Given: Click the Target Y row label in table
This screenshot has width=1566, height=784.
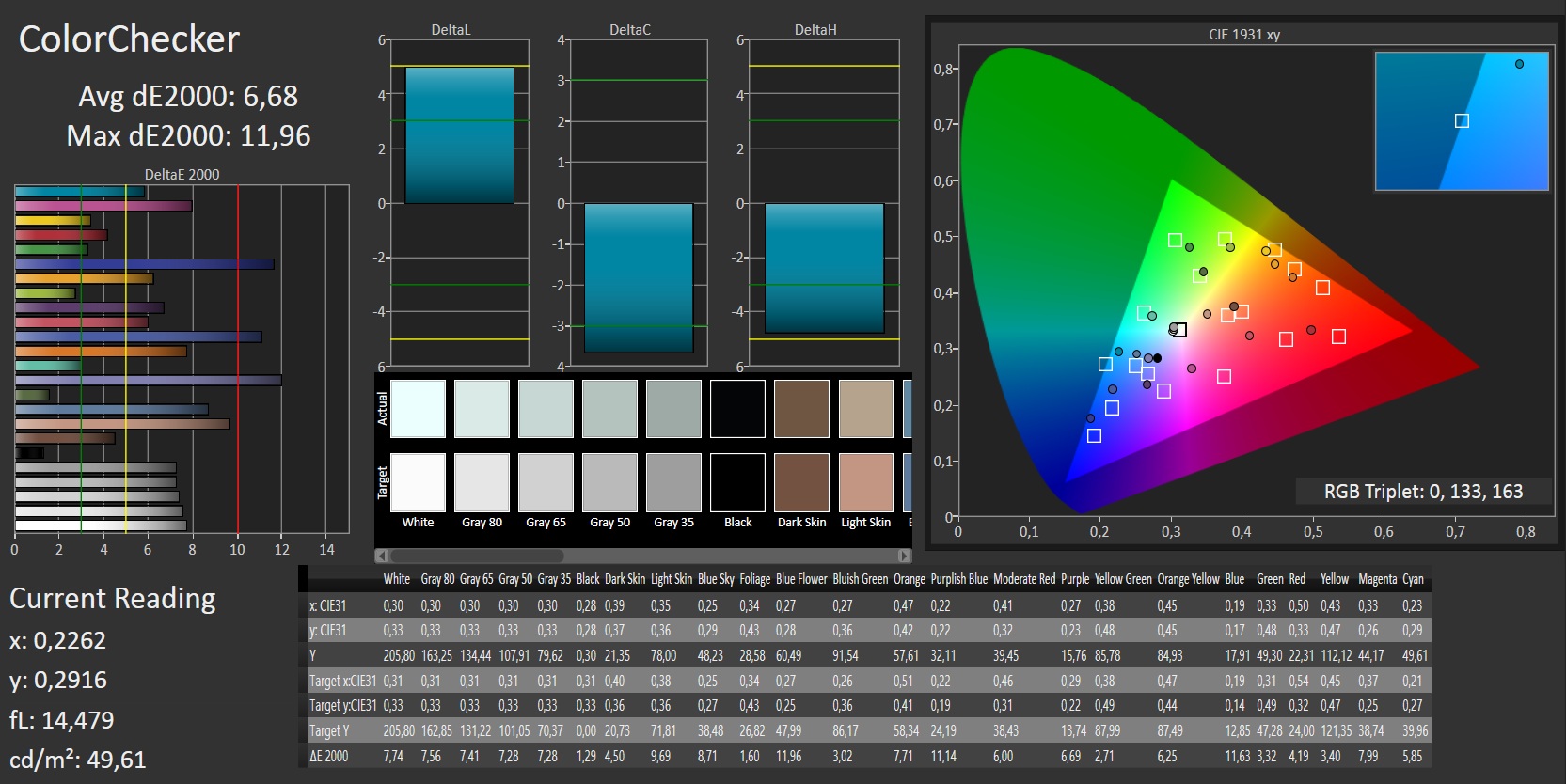Looking at the screenshot, I should click(329, 730).
